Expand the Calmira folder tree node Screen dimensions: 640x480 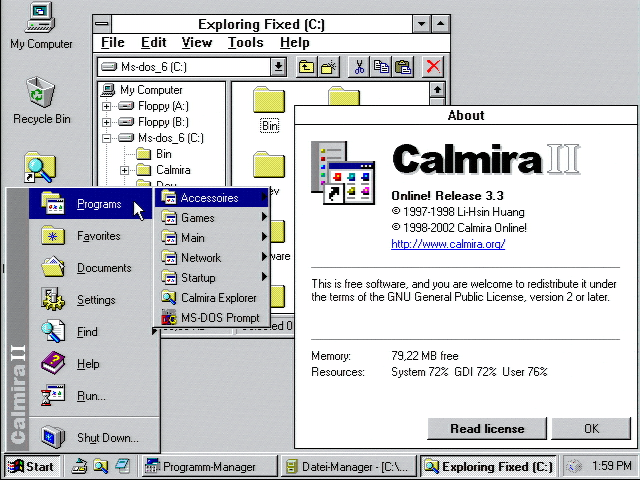[124, 170]
